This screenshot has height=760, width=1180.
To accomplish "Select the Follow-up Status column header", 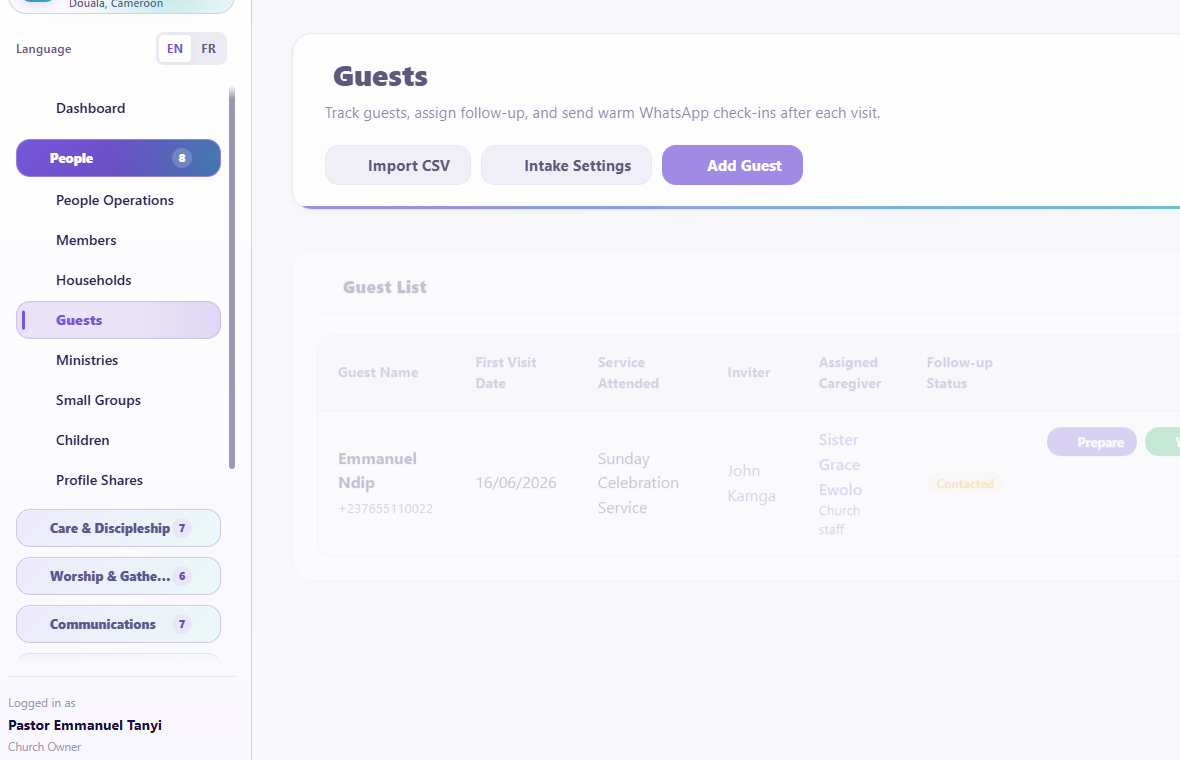I will pos(960,372).
